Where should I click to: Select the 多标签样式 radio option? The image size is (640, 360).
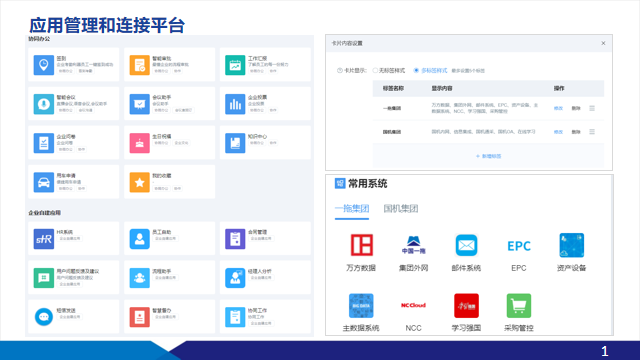[x=416, y=71]
